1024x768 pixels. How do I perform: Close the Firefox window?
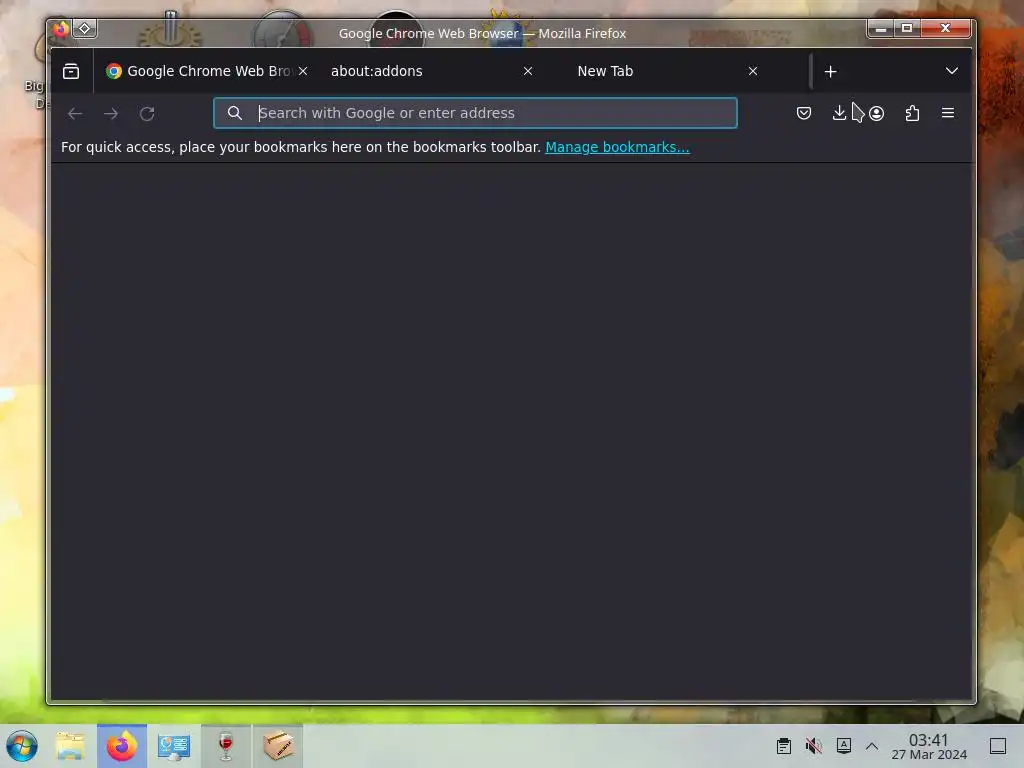click(x=945, y=28)
